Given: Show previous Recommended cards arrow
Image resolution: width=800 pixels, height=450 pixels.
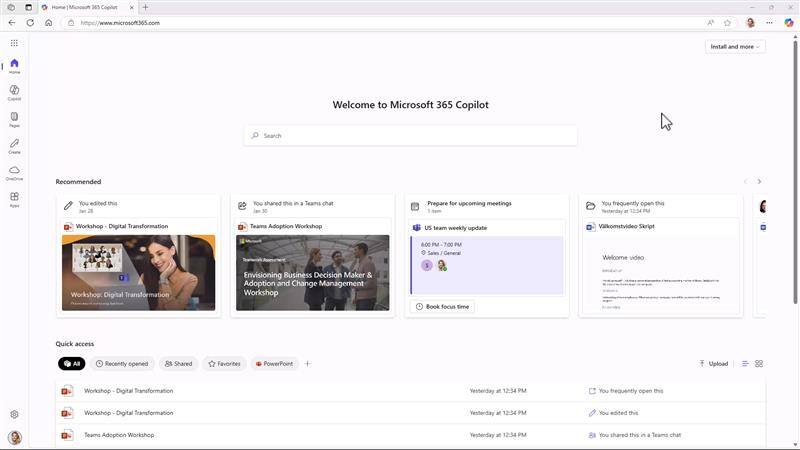Looking at the screenshot, I should [745, 181].
